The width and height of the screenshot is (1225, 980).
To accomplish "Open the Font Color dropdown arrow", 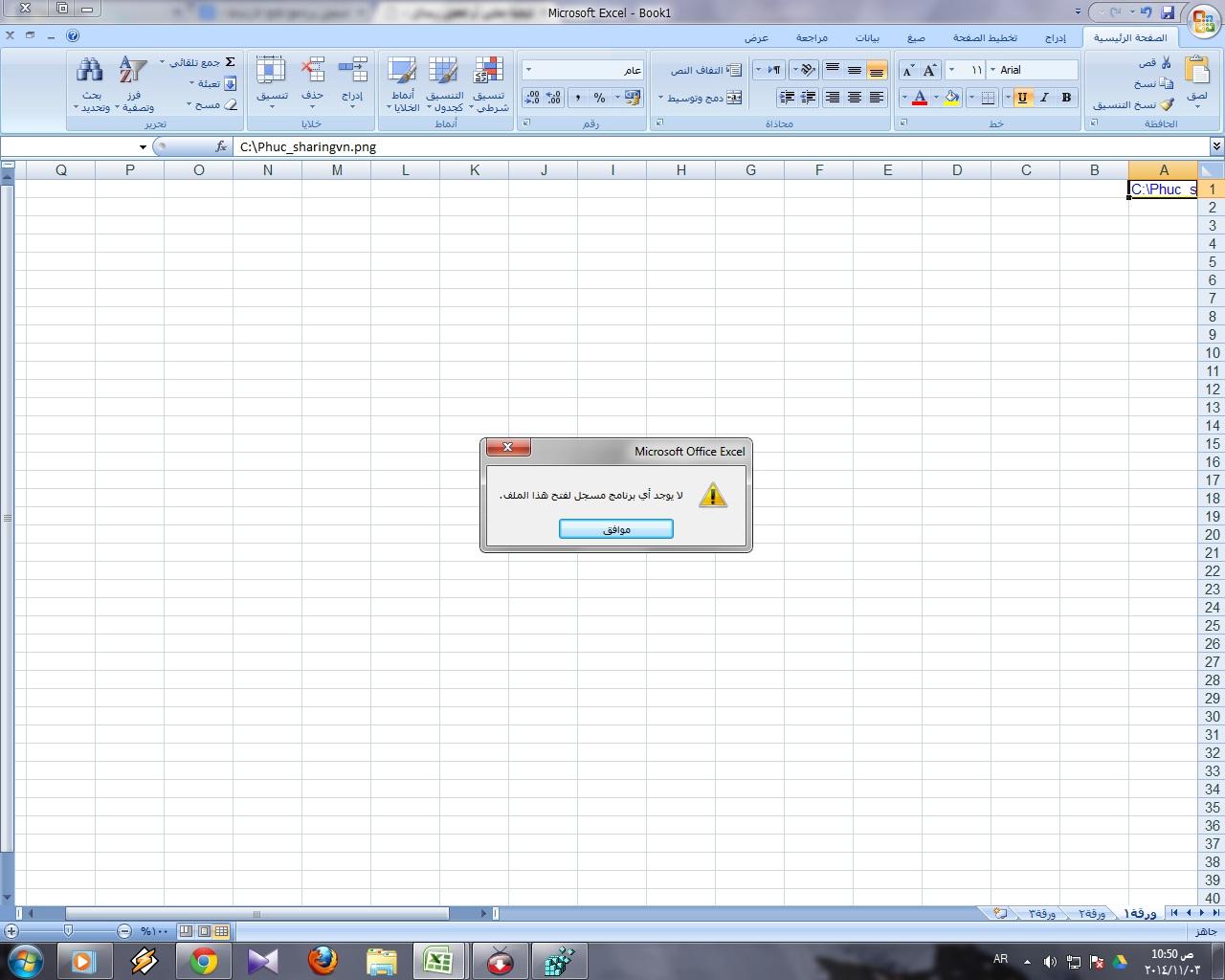I will tap(903, 98).
